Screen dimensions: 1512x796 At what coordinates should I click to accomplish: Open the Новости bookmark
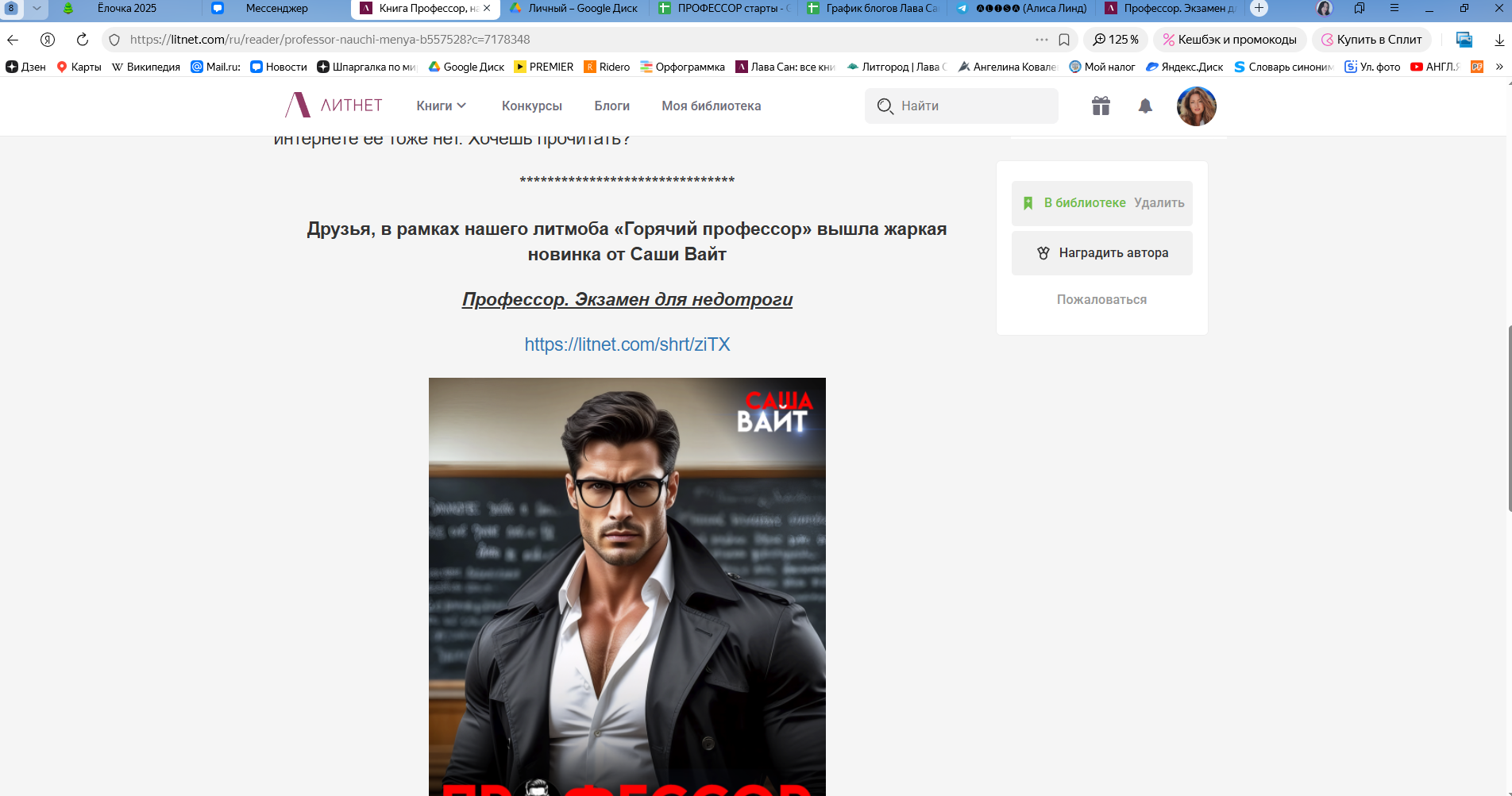click(x=279, y=67)
